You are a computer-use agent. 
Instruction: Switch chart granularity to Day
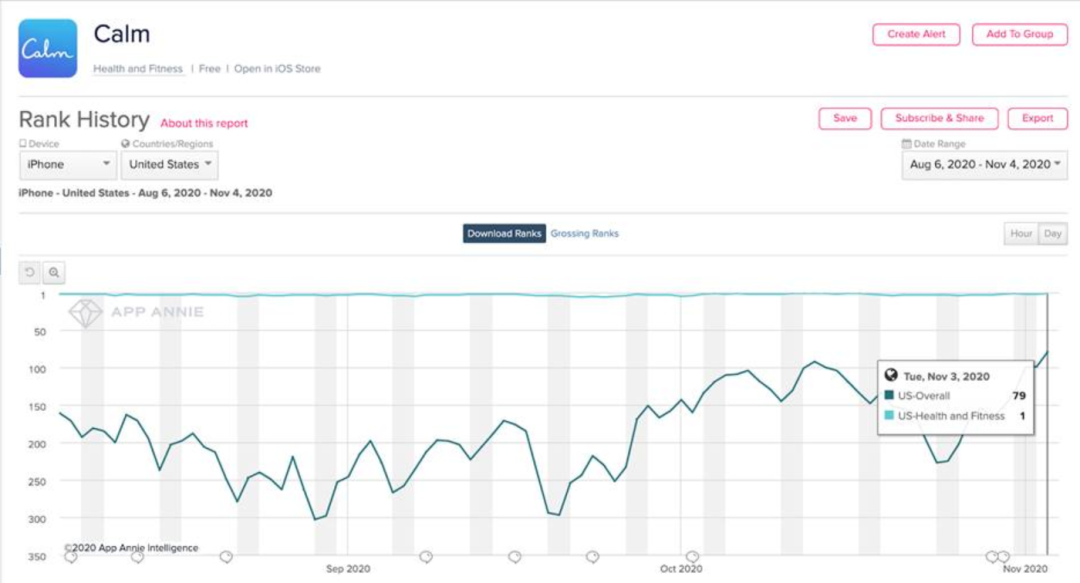tap(1053, 234)
